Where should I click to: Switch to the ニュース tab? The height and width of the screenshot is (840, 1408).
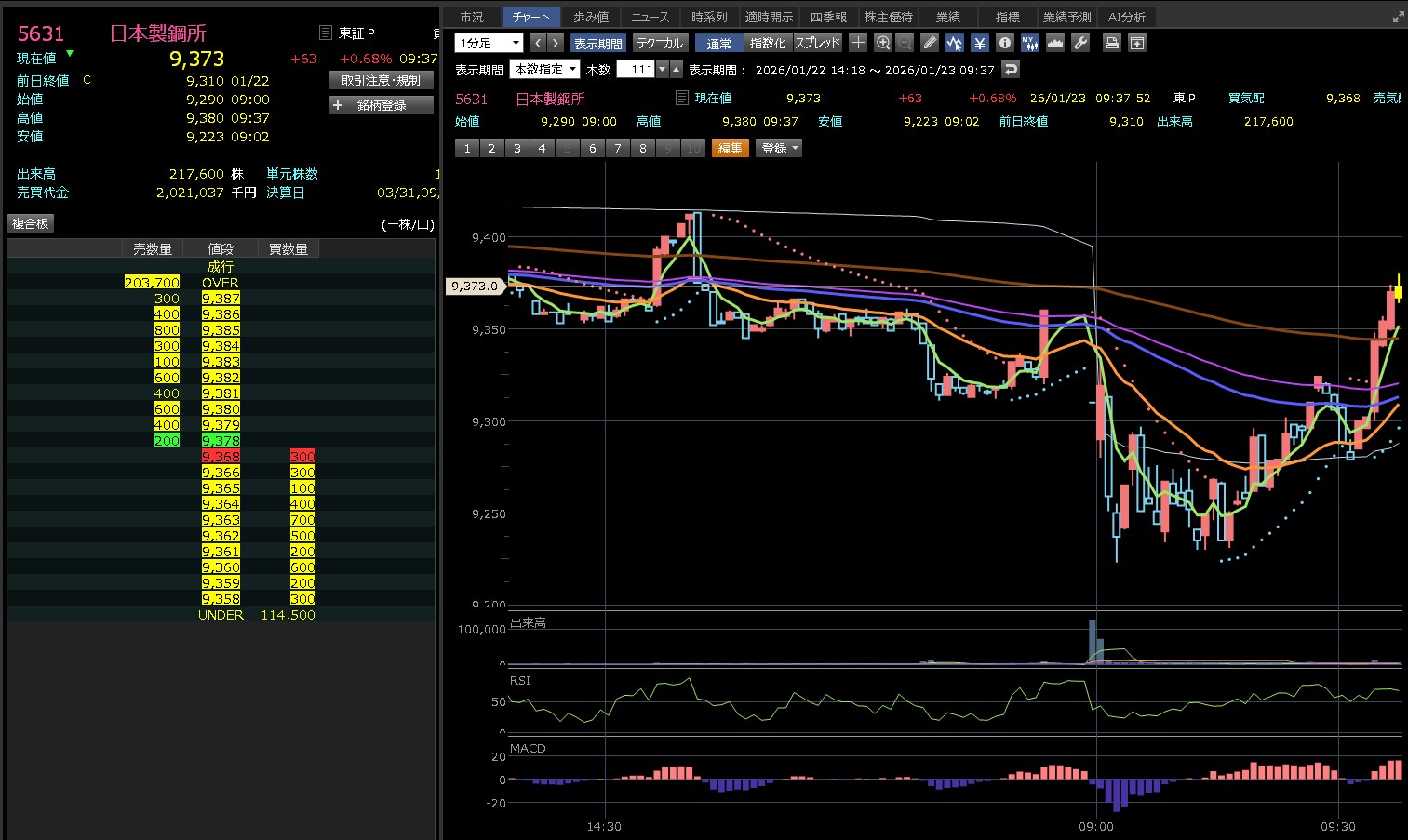click(650, 17)
